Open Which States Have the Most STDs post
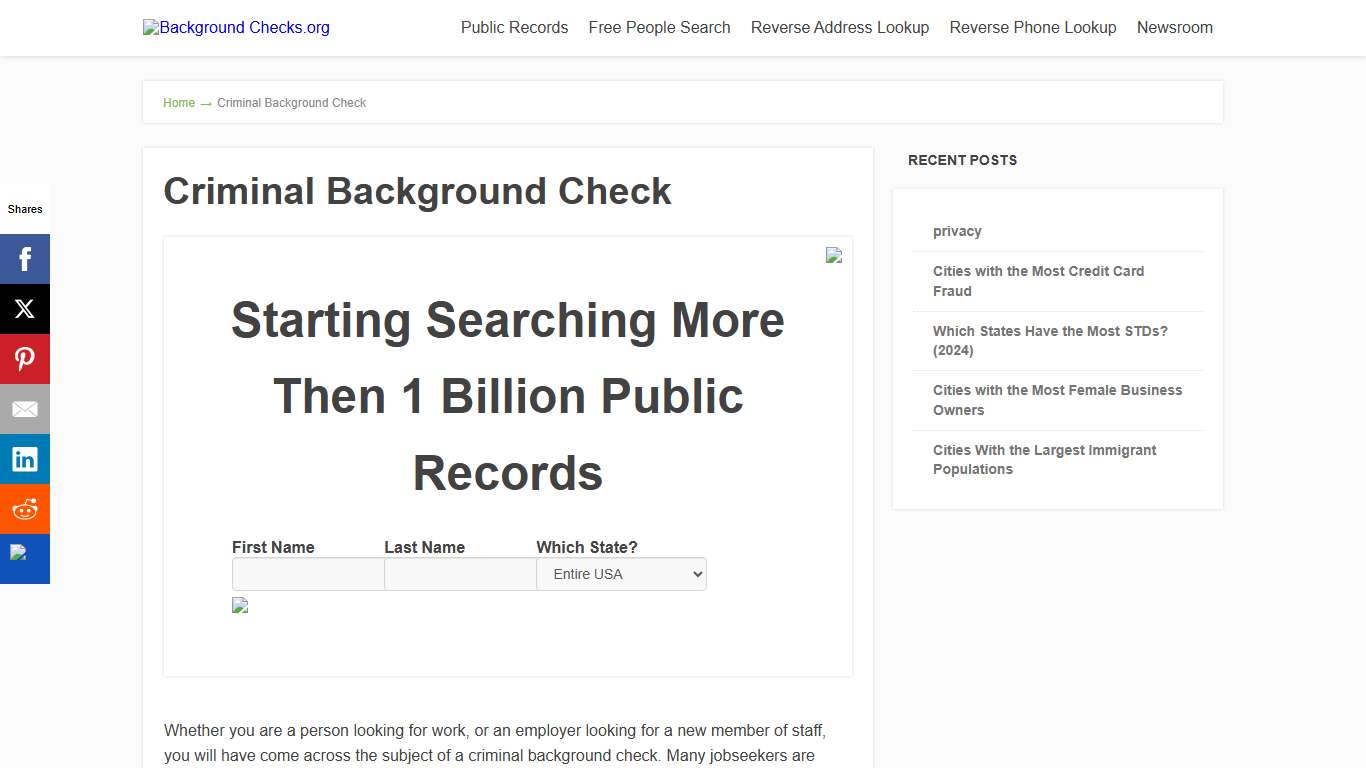1366x768 pixels. (x=1050, y=340)
